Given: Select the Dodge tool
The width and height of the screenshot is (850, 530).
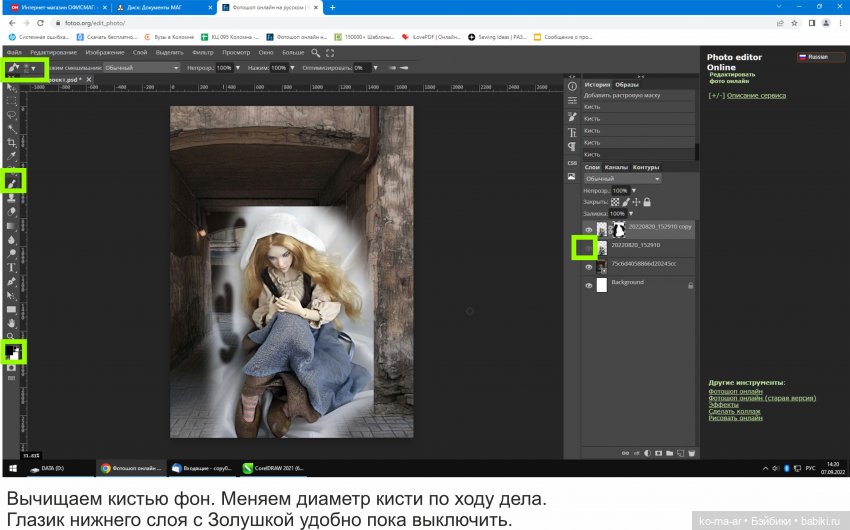Looking at the screenshot, I should pos(11,254).
